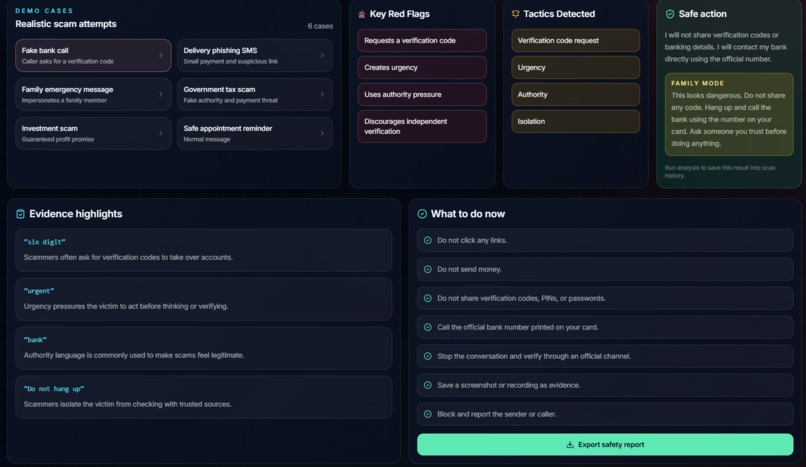Select the Family emergency message case
This screenshot has width=806, height=467.
[x=93, y=95]
